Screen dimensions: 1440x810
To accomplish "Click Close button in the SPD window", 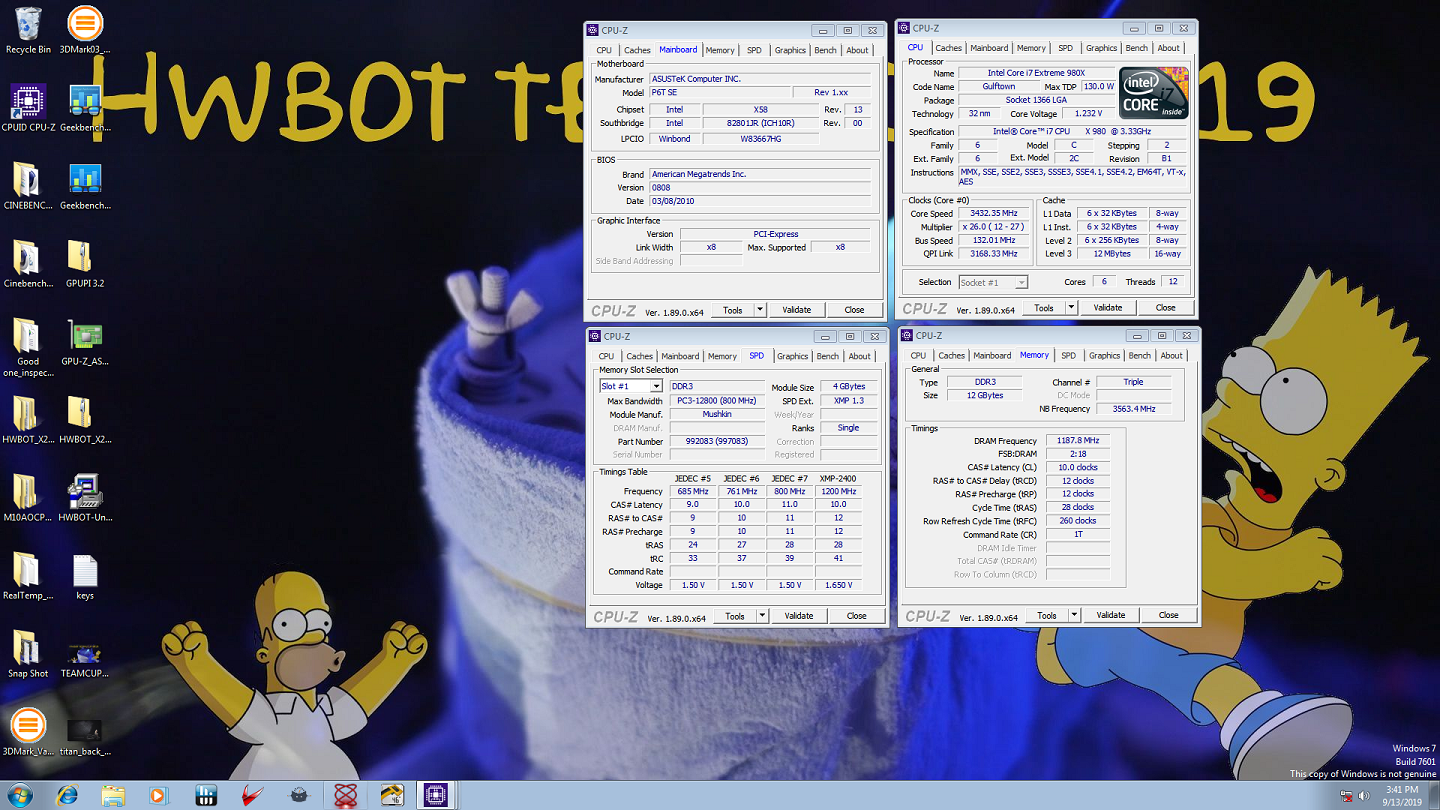I will tap(857, 616).
